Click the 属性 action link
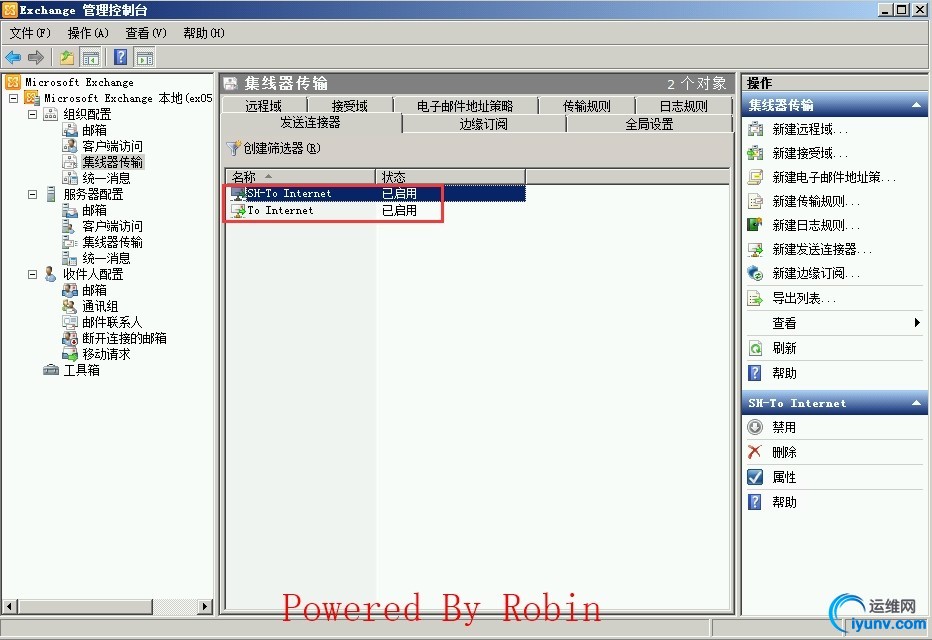 (x=784, y=477)
